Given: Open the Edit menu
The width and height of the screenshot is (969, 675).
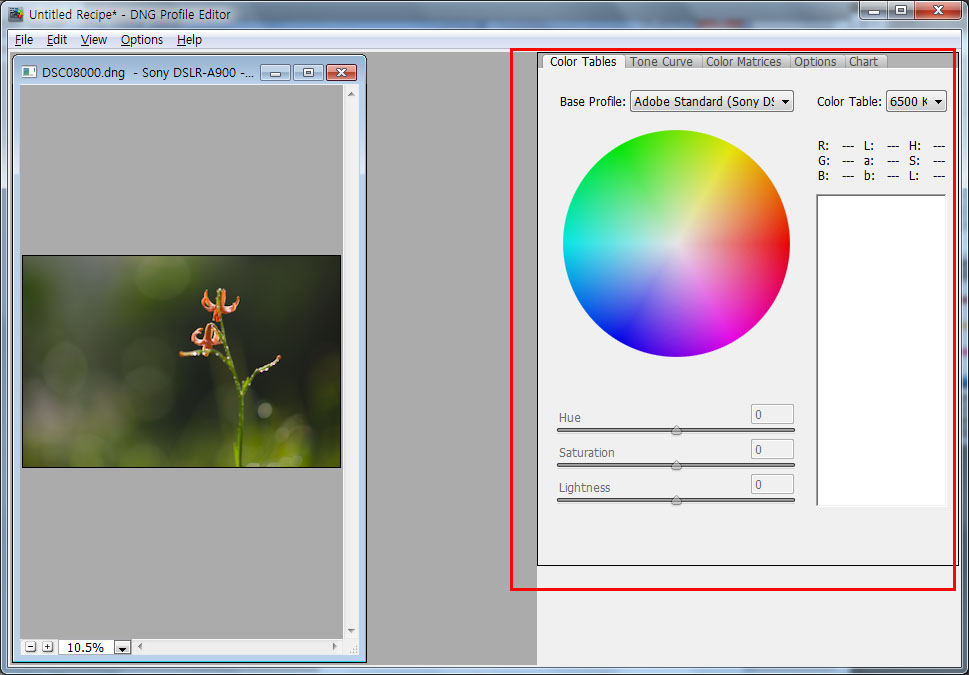Looking at the screenshot, I should click(56, 40).
